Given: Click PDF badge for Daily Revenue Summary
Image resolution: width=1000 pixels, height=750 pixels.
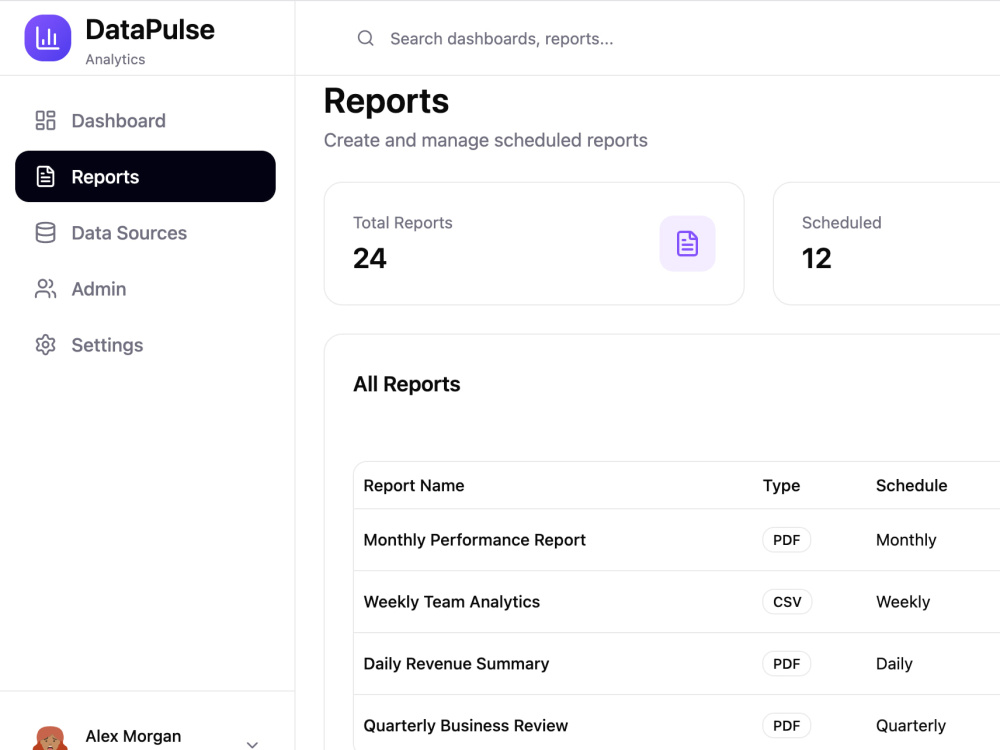Looking at the screenshot, I should click(786, 663).
